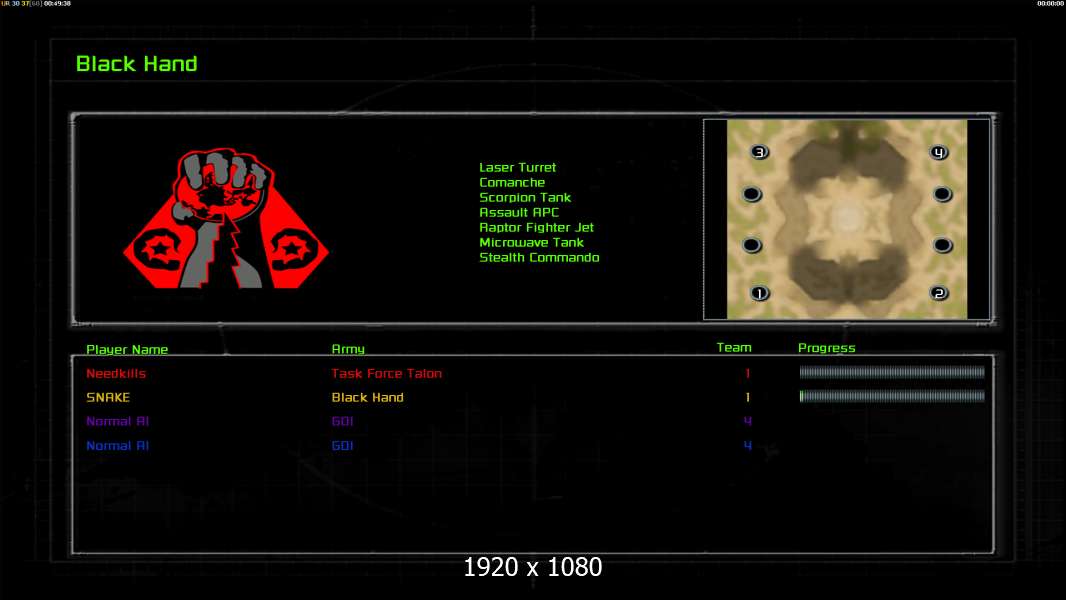Viewport: 1066px width, 600px height.
Task: Click SNAKE's loading progress bar
Action: [x=892, y=396]
